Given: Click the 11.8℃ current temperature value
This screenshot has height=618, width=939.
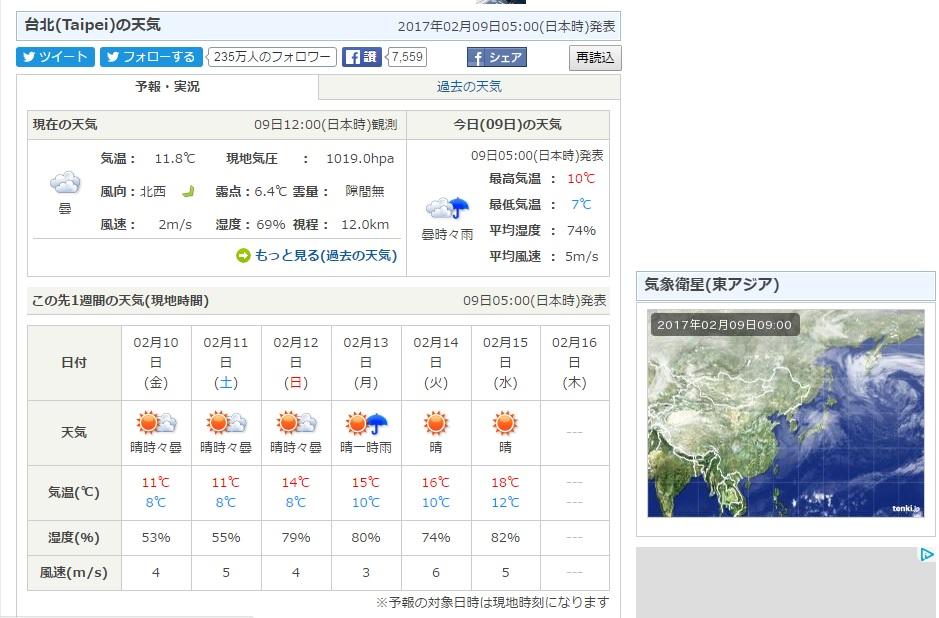Looking at the screenshot, I should click(x=175, y=159).
